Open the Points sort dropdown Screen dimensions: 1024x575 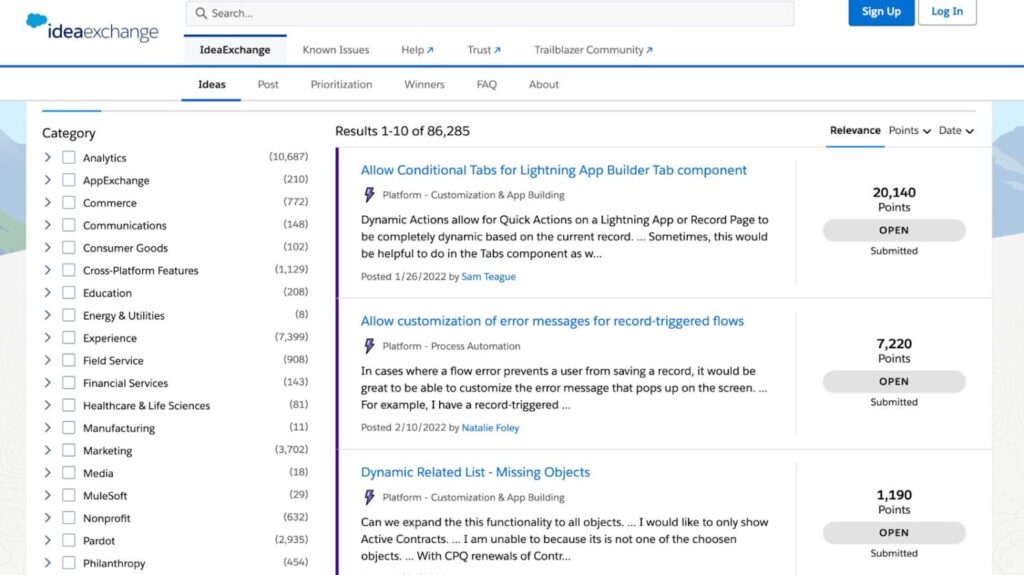coord(909,130)
